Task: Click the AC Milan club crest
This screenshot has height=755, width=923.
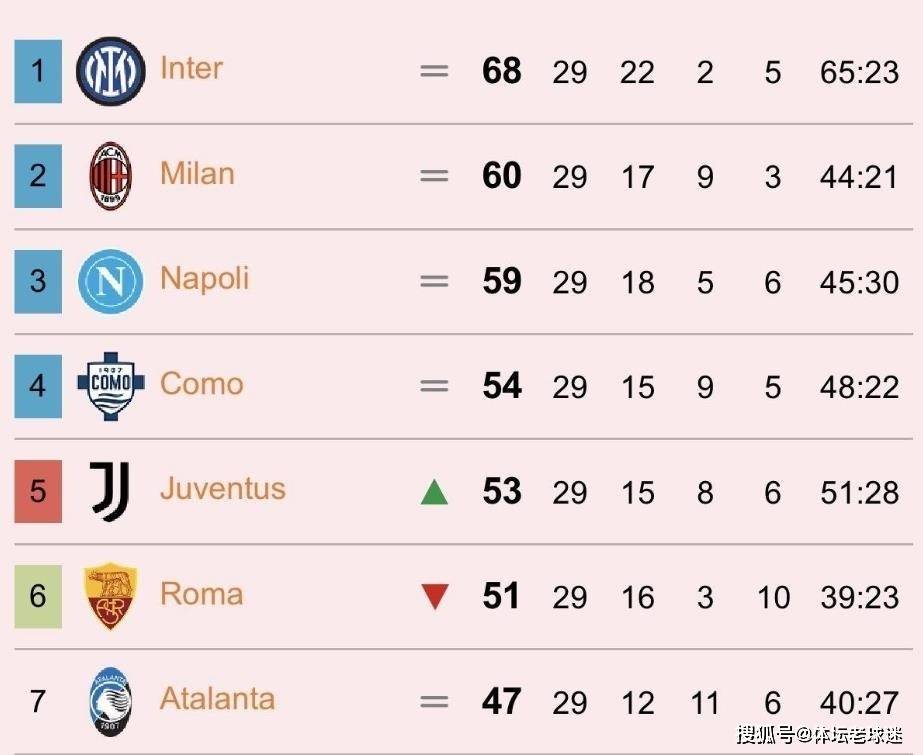Action: 111,176
